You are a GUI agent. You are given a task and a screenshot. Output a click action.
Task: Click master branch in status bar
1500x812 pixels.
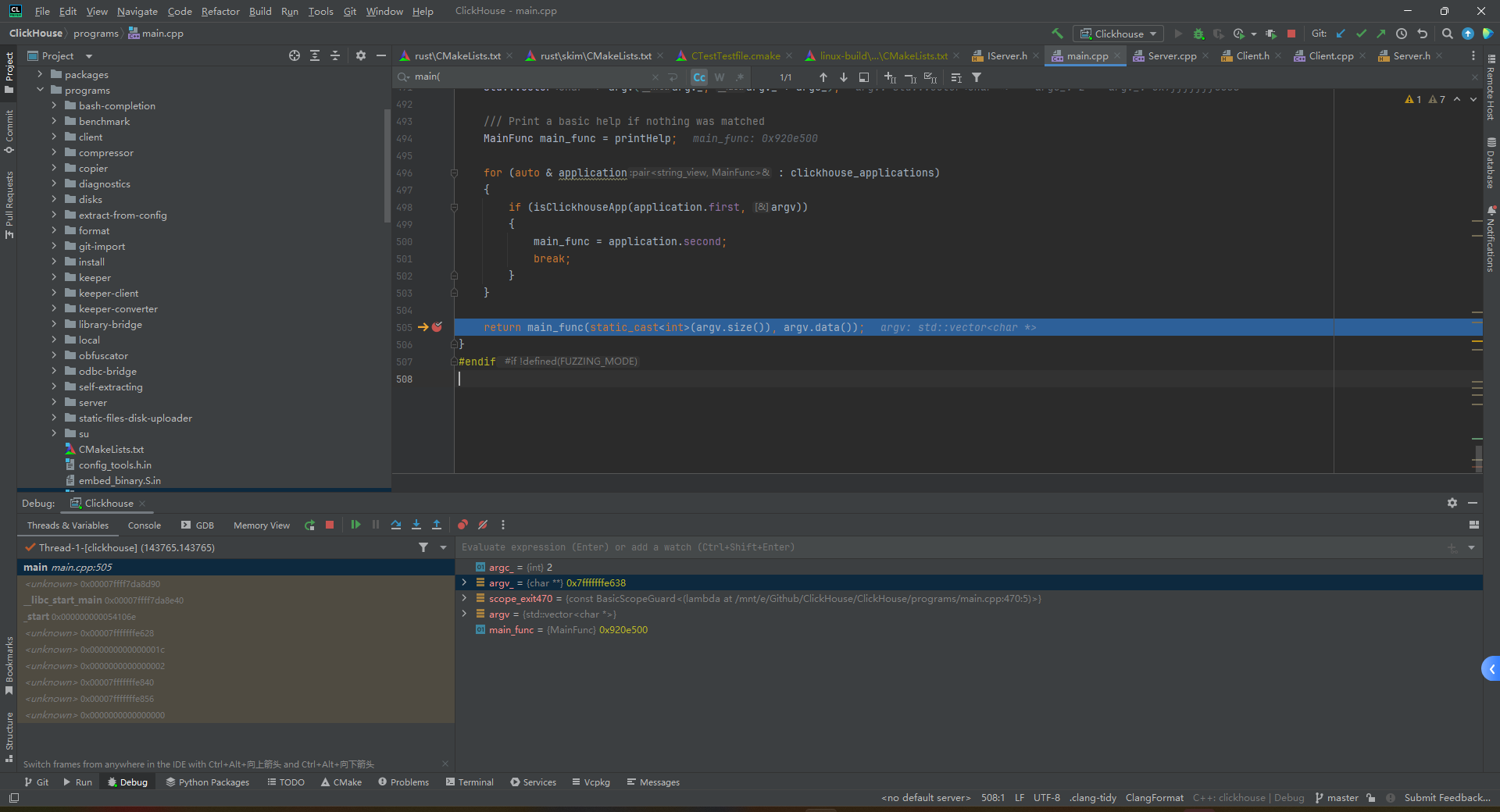(x=1337, y=797)
